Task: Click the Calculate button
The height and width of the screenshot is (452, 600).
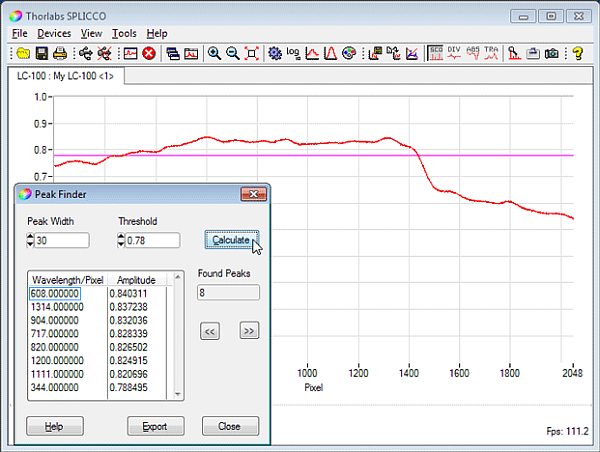Action: click(232, 240)
